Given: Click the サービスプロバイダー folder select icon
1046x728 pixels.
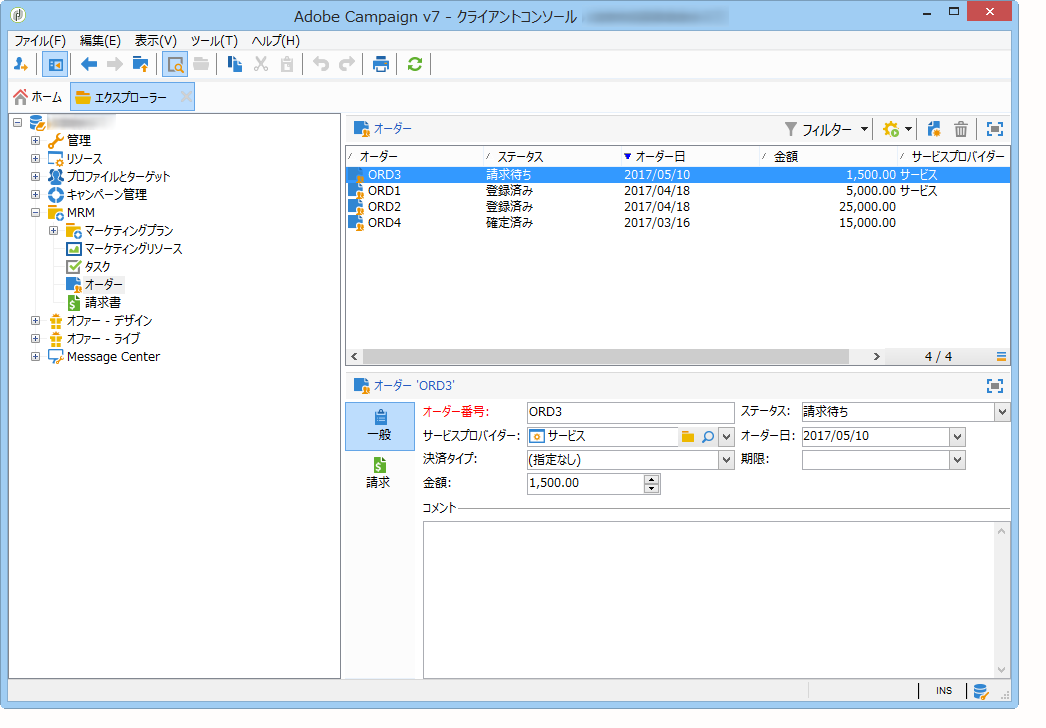Looking at the screenshot, I should 687,436.
